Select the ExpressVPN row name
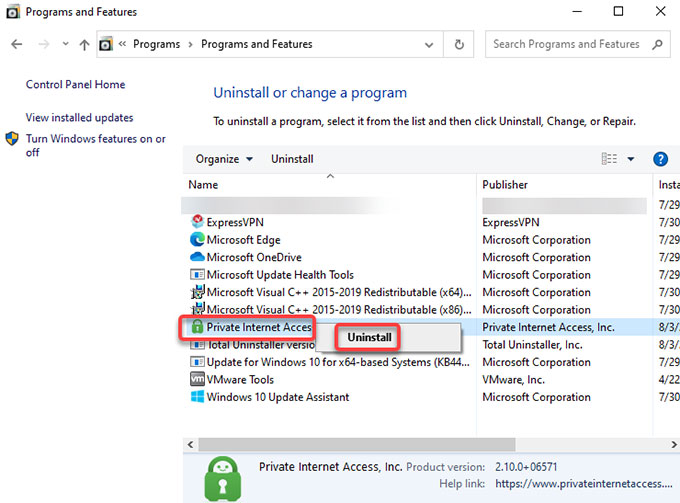This screenshot has height=503, width=680. click(235, 222)
